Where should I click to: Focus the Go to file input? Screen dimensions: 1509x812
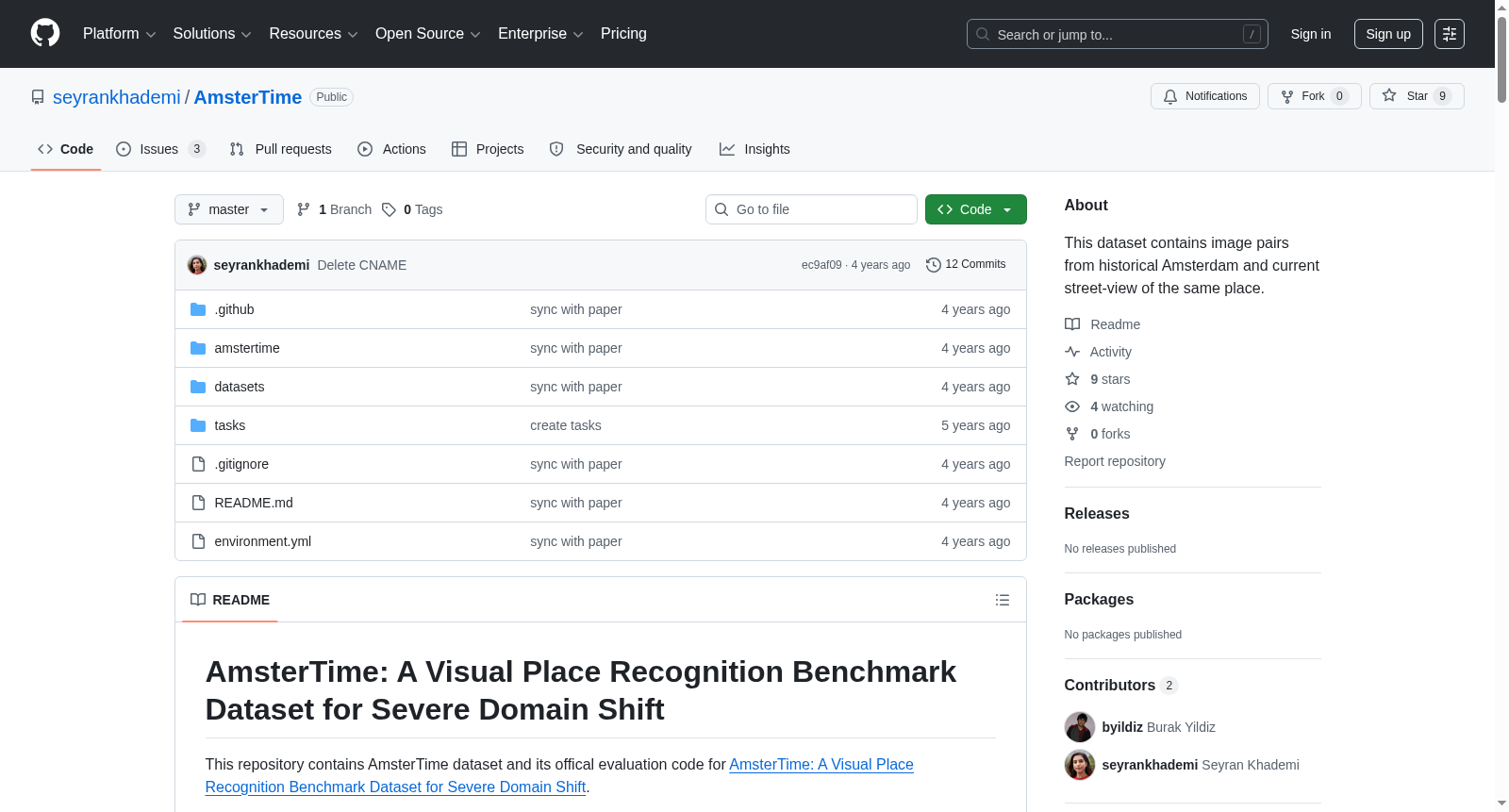click(x=811, y=209)
